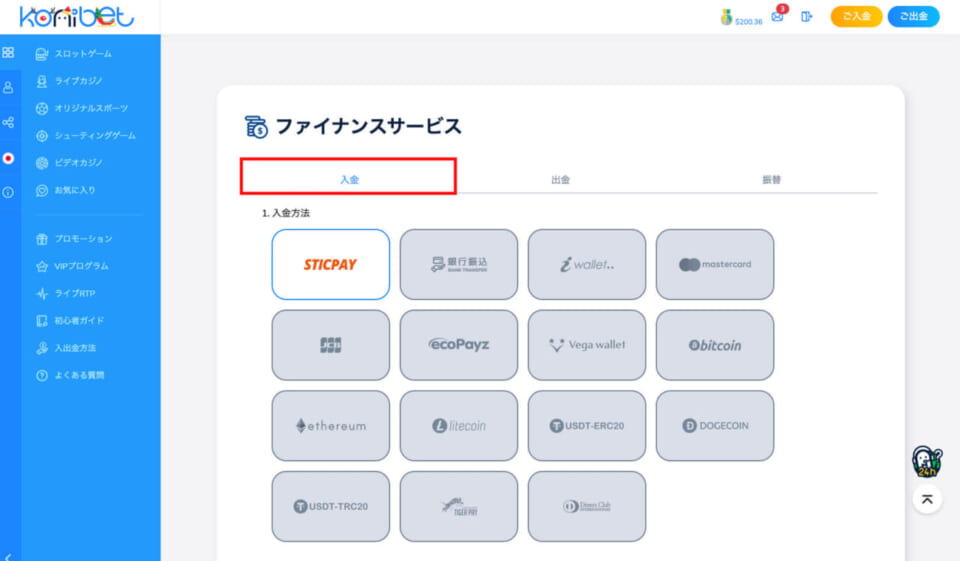Viewport: 960px width, 561px height.
Task: Click the ファイナンスサービス heading
Action: [368, 126]
